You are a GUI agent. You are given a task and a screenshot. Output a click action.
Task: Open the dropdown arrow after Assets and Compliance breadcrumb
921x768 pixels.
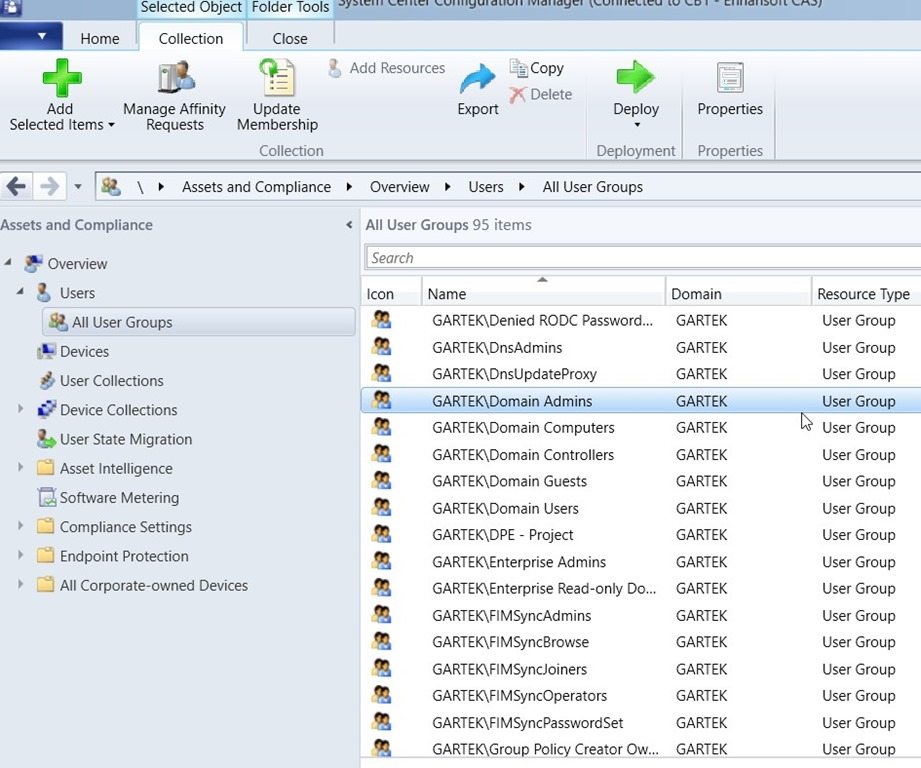click(349, 187)
